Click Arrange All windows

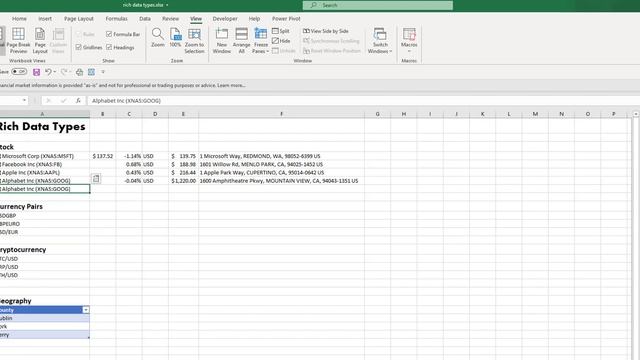coord(242,40)
